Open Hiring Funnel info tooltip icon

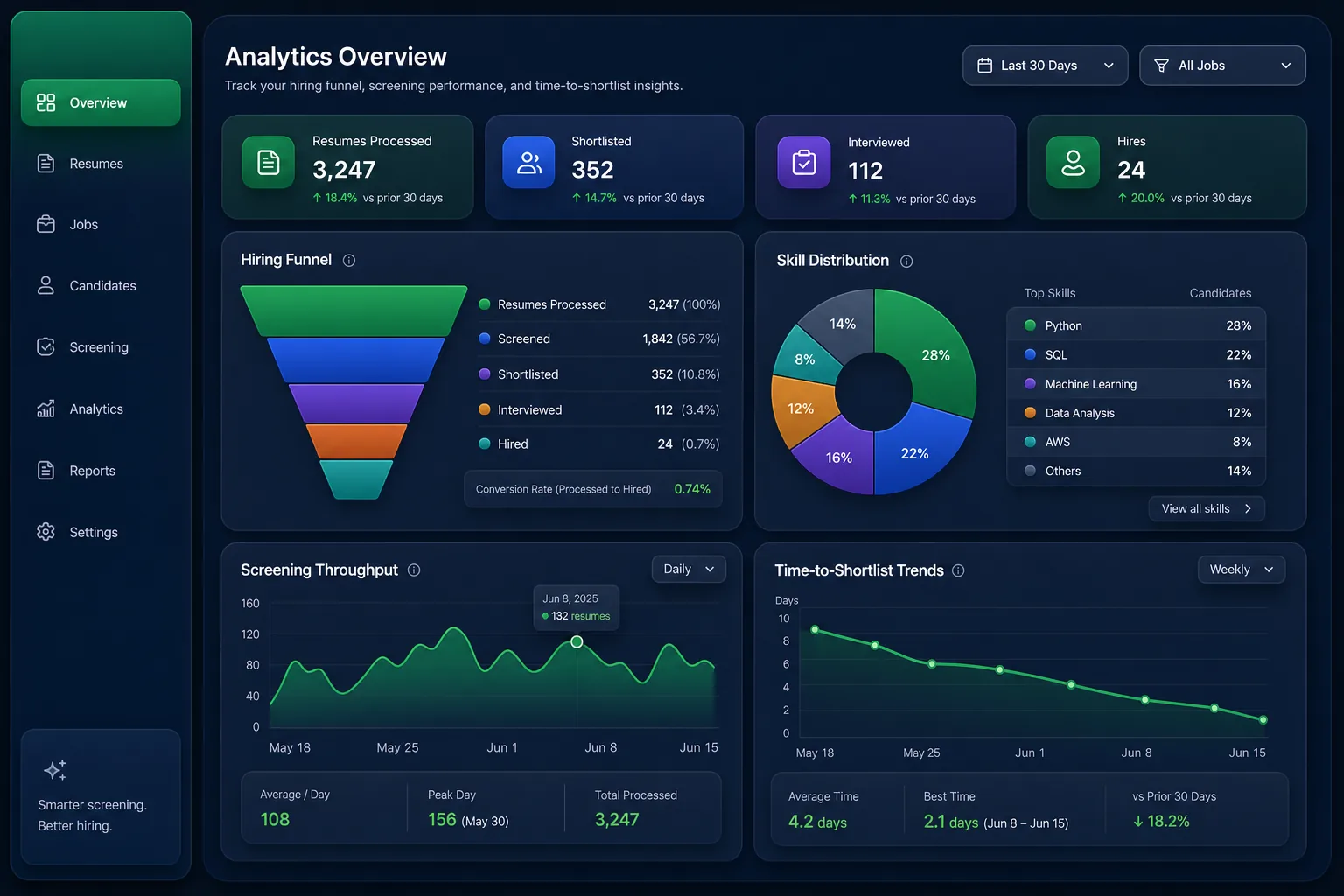tap(349, 260)
